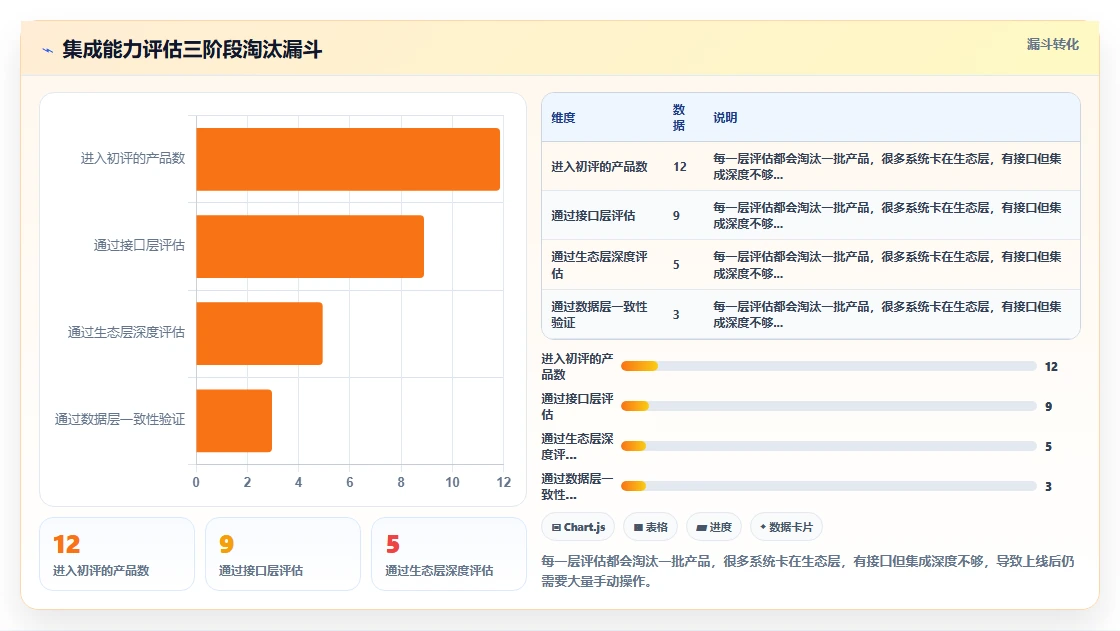This screenshot has height=631, width=1120.
Task: Click the value 9 in the table
Action: coord(676,216)
